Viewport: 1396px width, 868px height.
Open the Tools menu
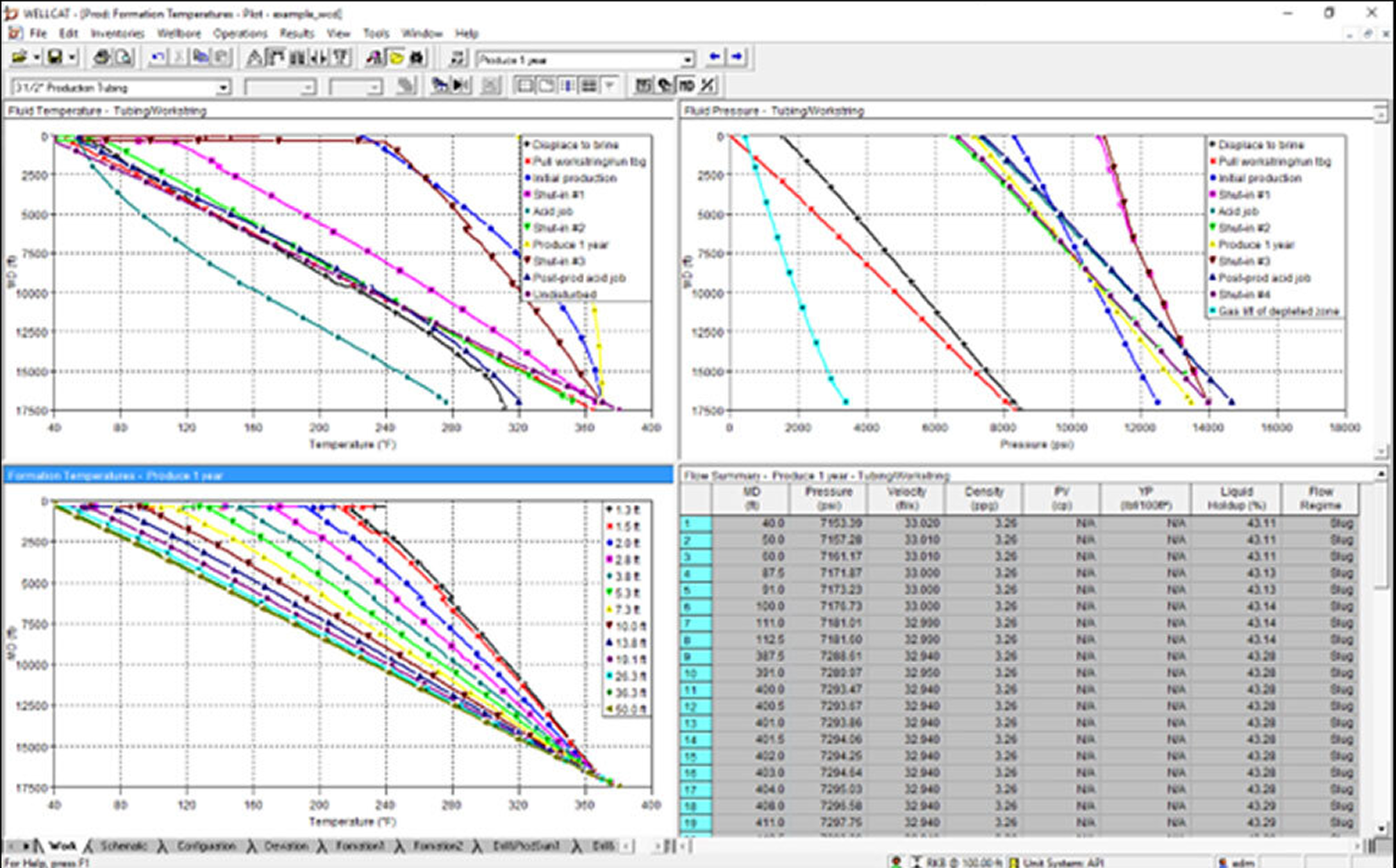(x=376, y=33)
